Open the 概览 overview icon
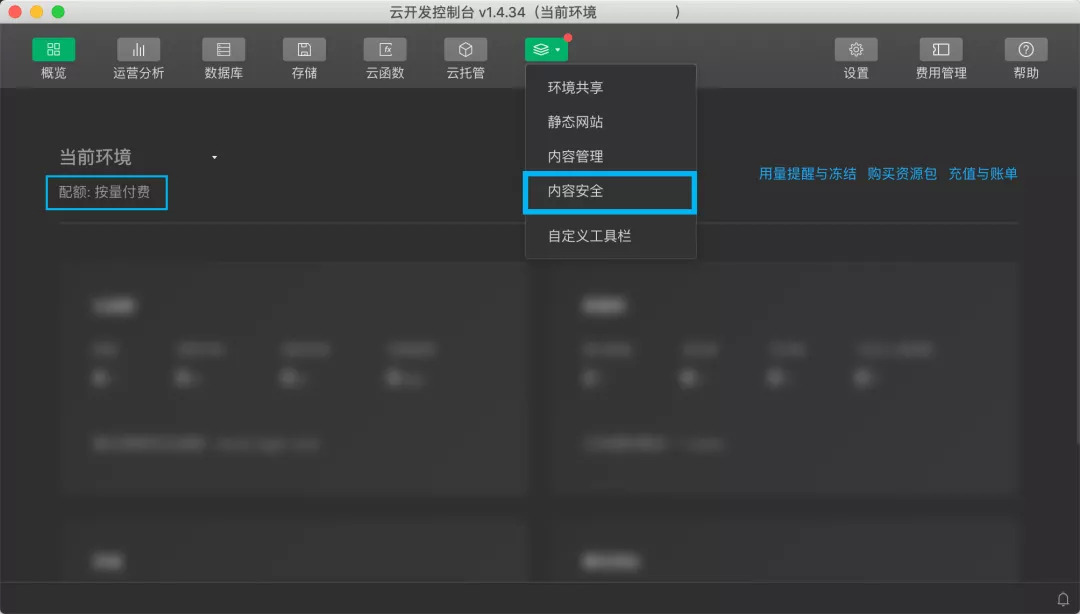Screen dimensions: 1080x614 point(54,50)
